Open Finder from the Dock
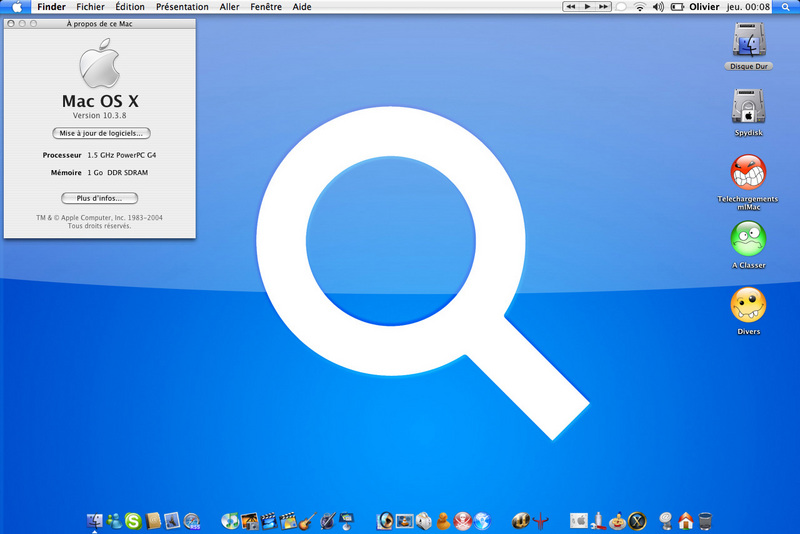Viewport: 800px width, 534px height. click(x=95, y=520)
